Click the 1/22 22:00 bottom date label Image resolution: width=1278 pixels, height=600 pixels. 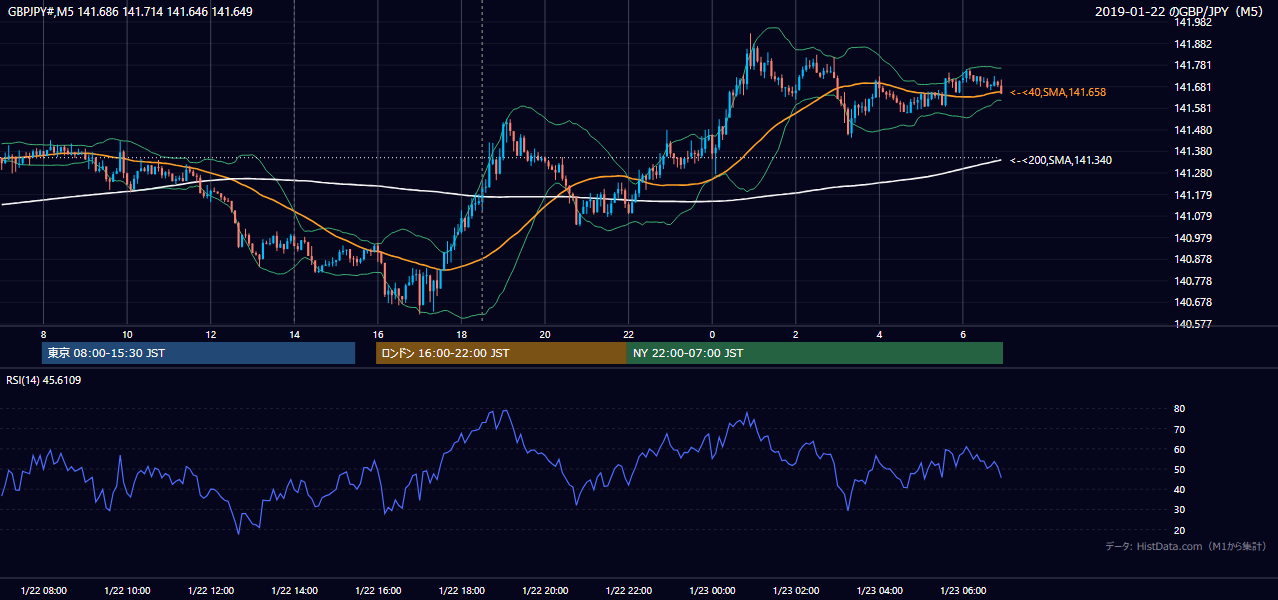(x=628, y=591)
